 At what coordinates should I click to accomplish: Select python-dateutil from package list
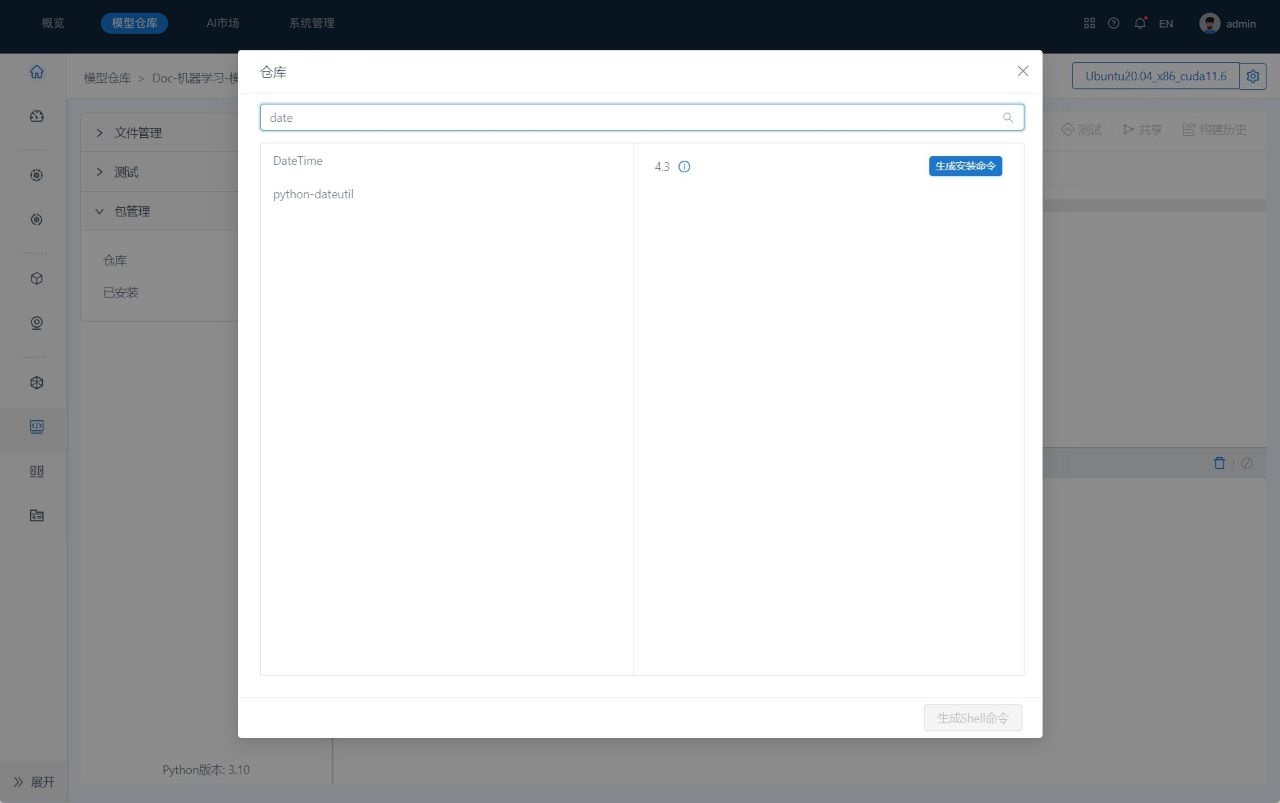pos(313,194)
